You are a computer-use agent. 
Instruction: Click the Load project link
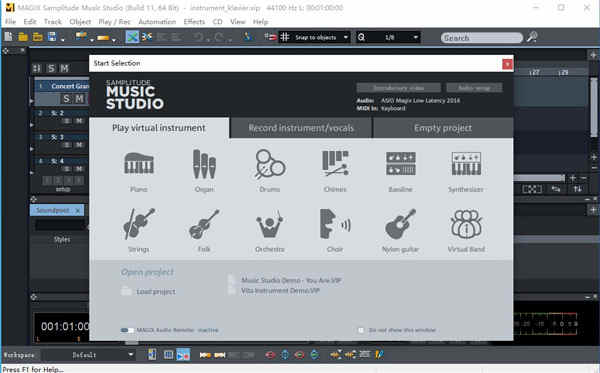pos(156,292)
